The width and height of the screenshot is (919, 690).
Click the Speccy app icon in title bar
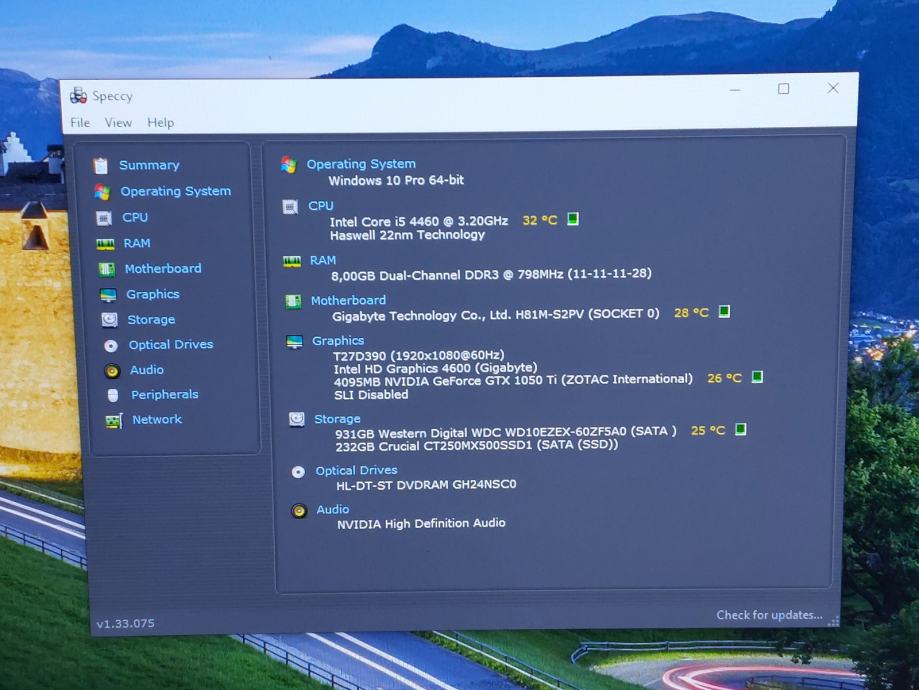78,96
